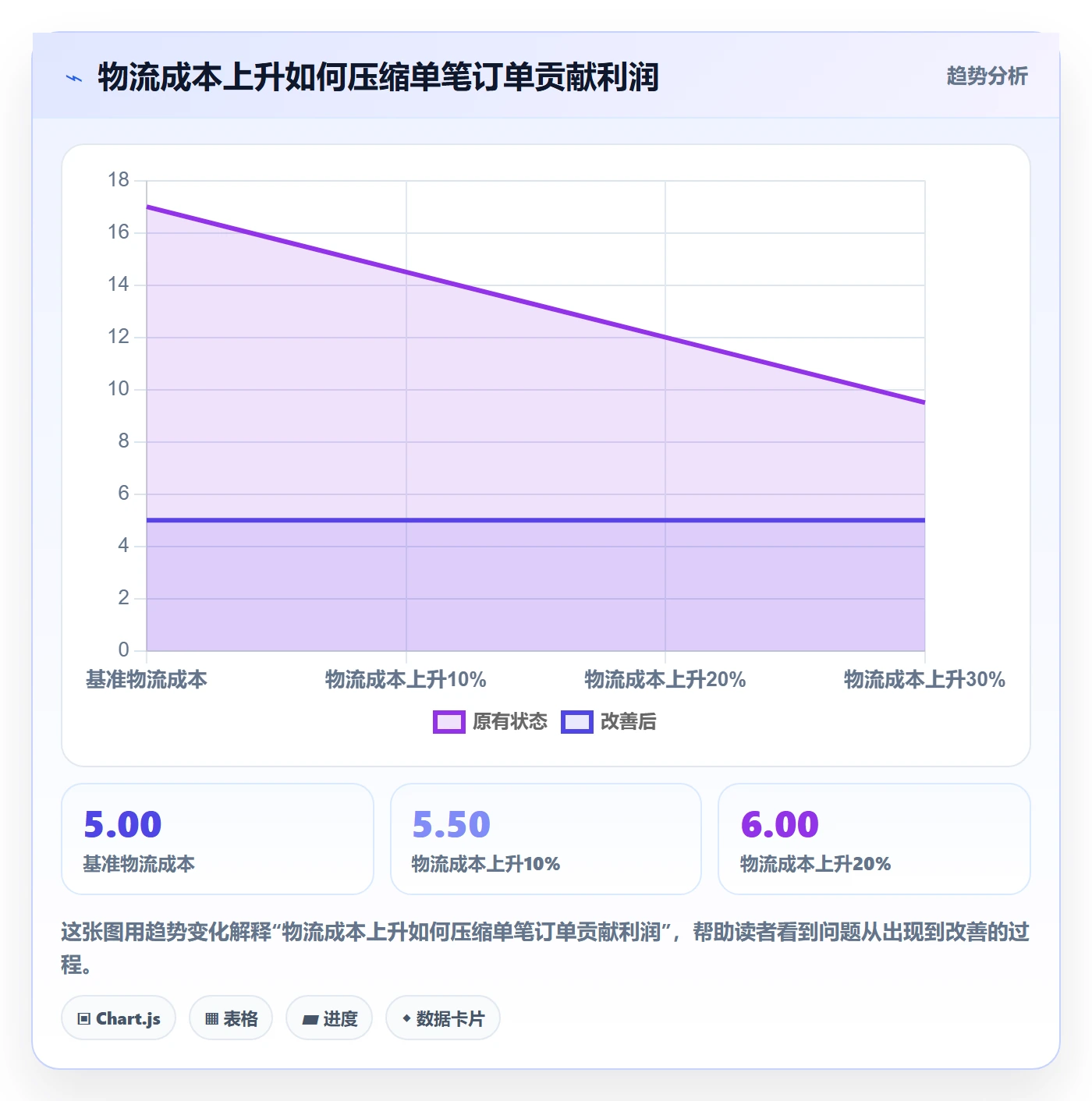Click the 数据卡片 tag chip
This screenshot has height=1101, width=1092.
point(443,1018)
